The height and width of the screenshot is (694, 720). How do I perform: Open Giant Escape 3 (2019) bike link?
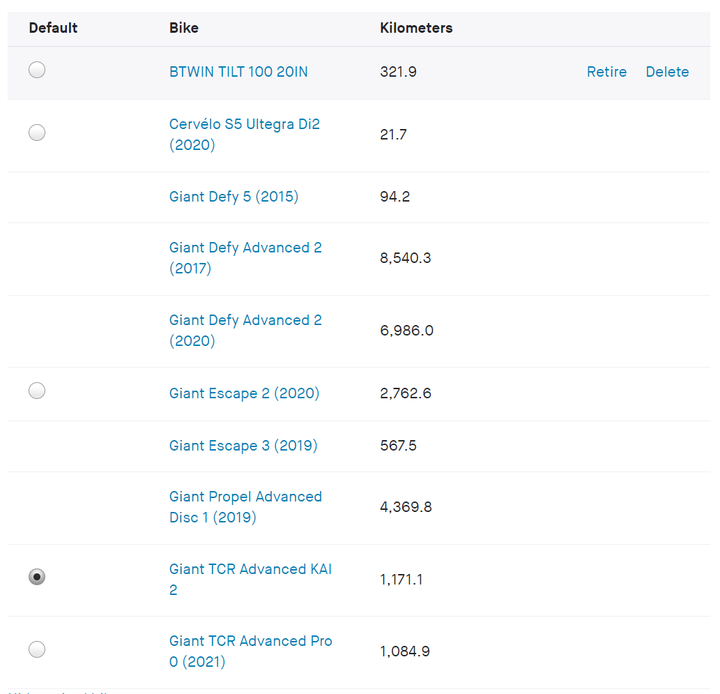[243, 446]
